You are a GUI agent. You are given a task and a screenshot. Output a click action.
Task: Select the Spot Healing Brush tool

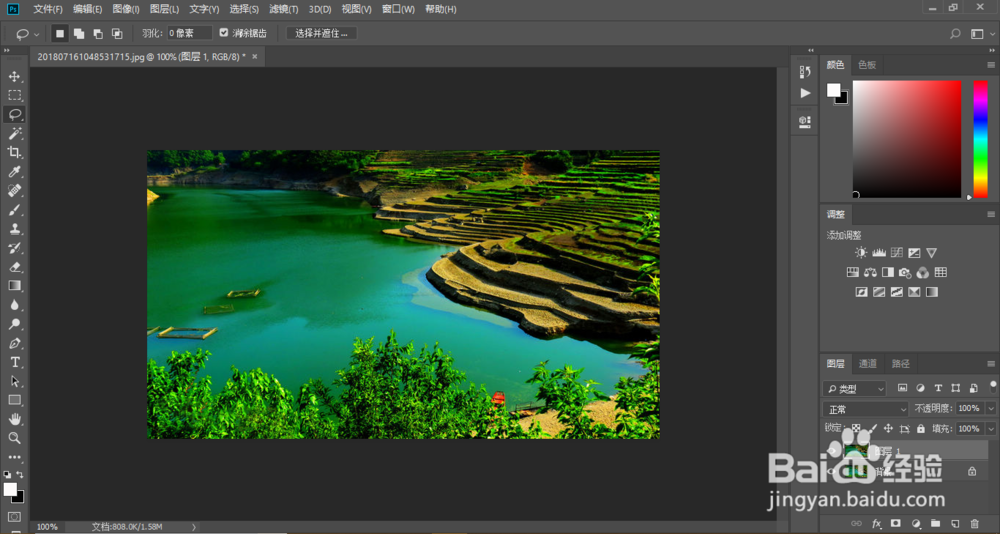pyautogui.click(x=14, y=190)
